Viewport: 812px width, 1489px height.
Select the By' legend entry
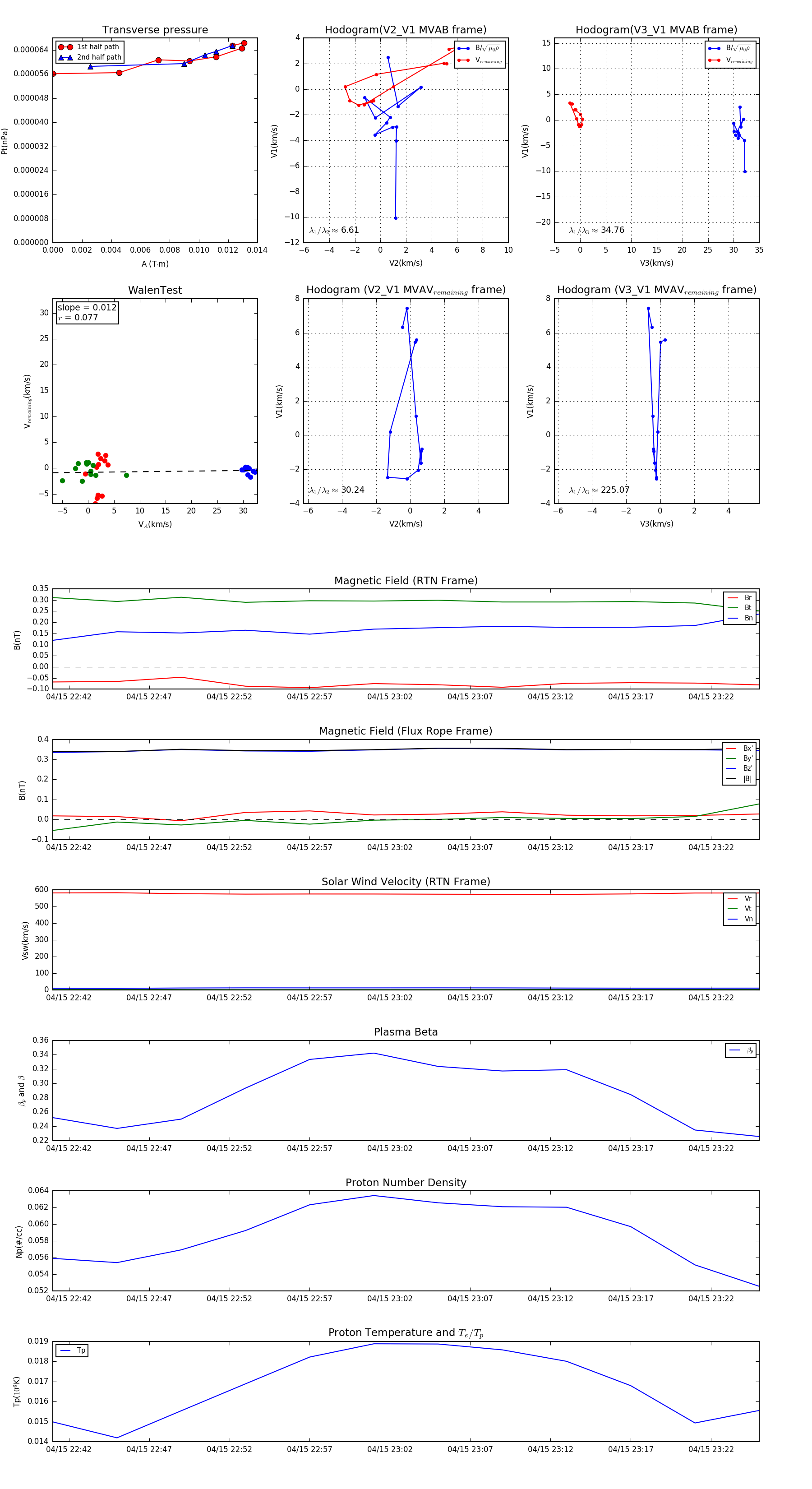[739, 758]
